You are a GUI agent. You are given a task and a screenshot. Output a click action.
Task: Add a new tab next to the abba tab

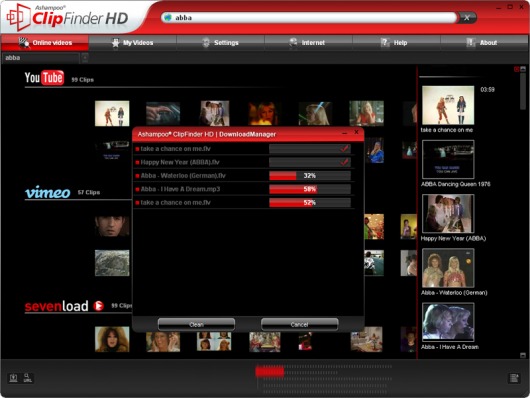tap(85, 58)
